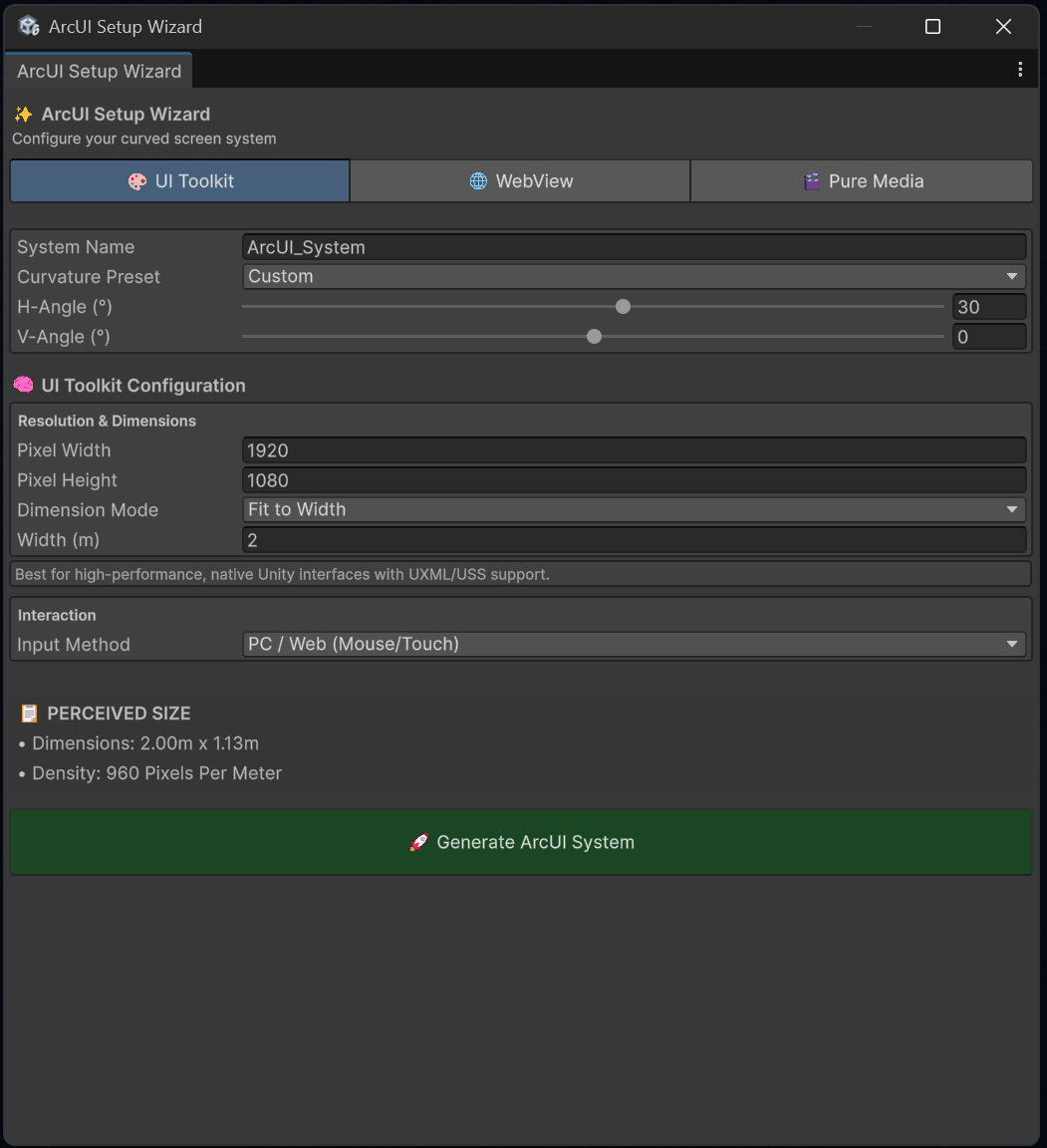Open the Input Method dropdown

click(x=634, y=645)
